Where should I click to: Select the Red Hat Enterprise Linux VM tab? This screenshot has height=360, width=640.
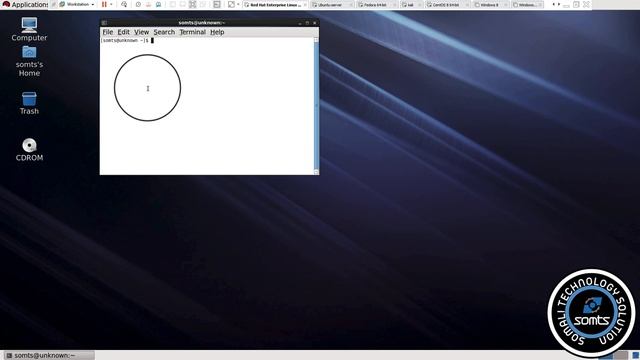pyautogui.click(x=275, y=5)
